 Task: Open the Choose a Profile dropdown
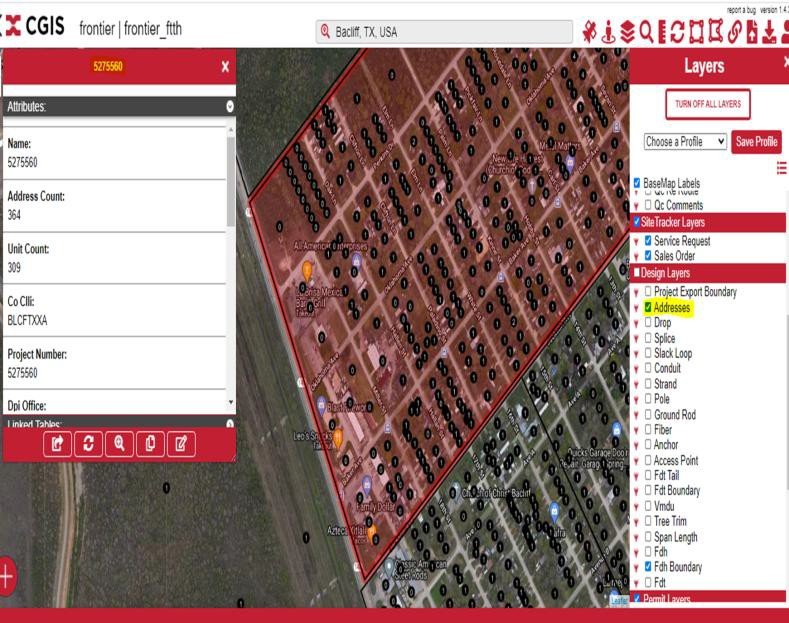pyautogui.click(x=686, y=142)
